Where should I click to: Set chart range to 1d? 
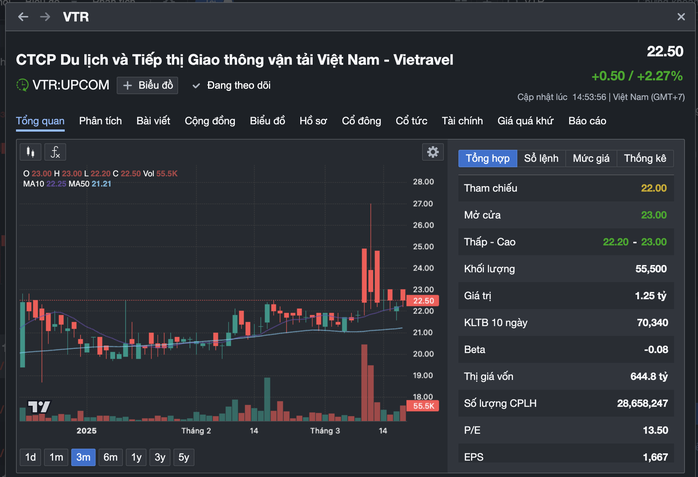[x=31, y=457]
